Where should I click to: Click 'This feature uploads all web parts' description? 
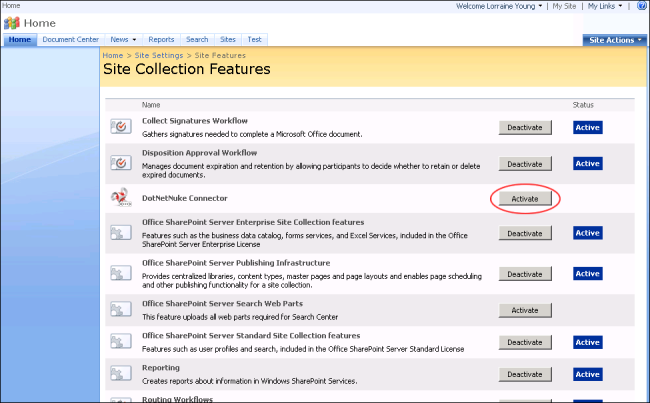tap(240, 317)
